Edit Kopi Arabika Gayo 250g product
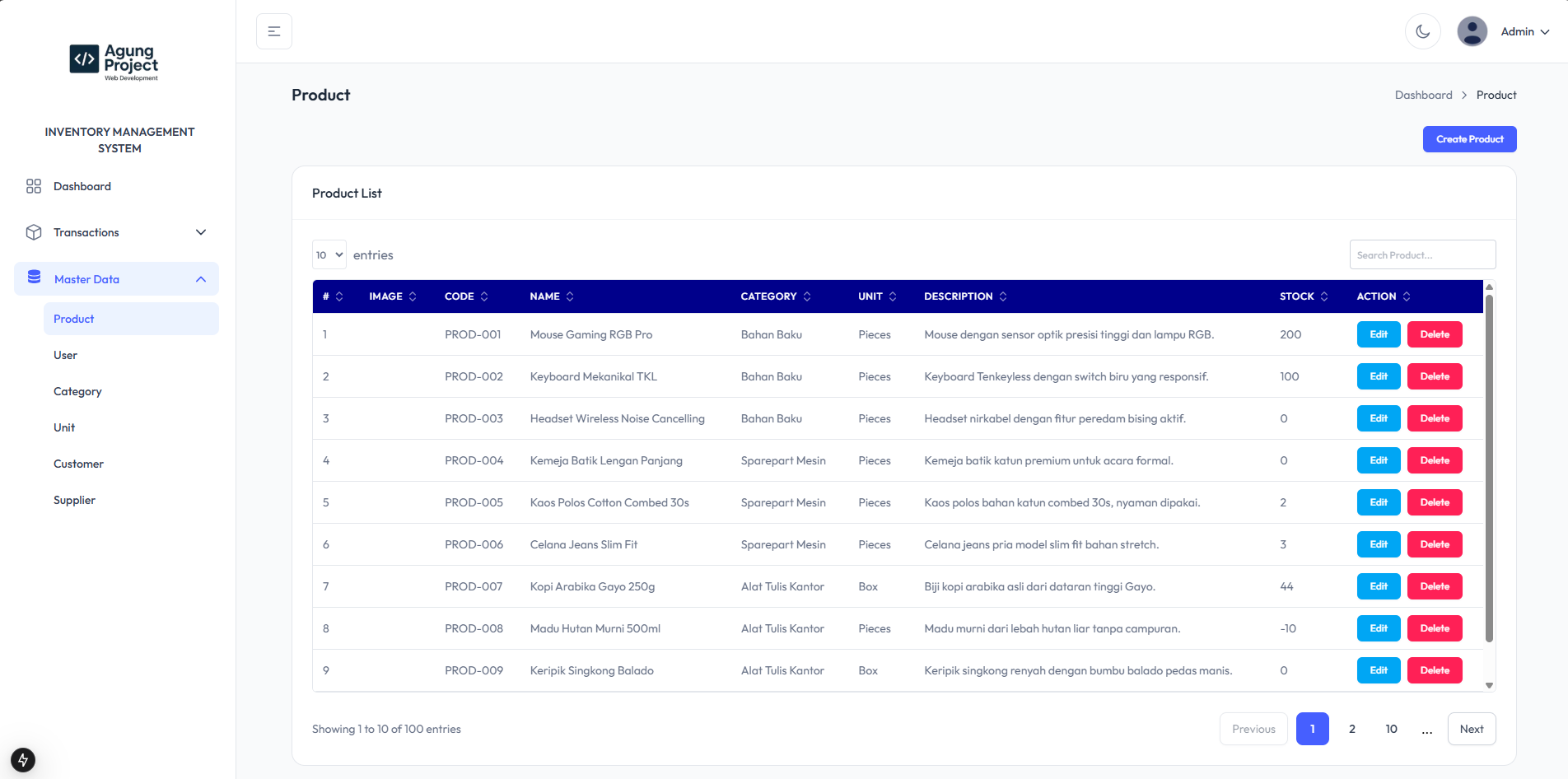Viewport: 1568px width, 779px height. pos(1379,586)
